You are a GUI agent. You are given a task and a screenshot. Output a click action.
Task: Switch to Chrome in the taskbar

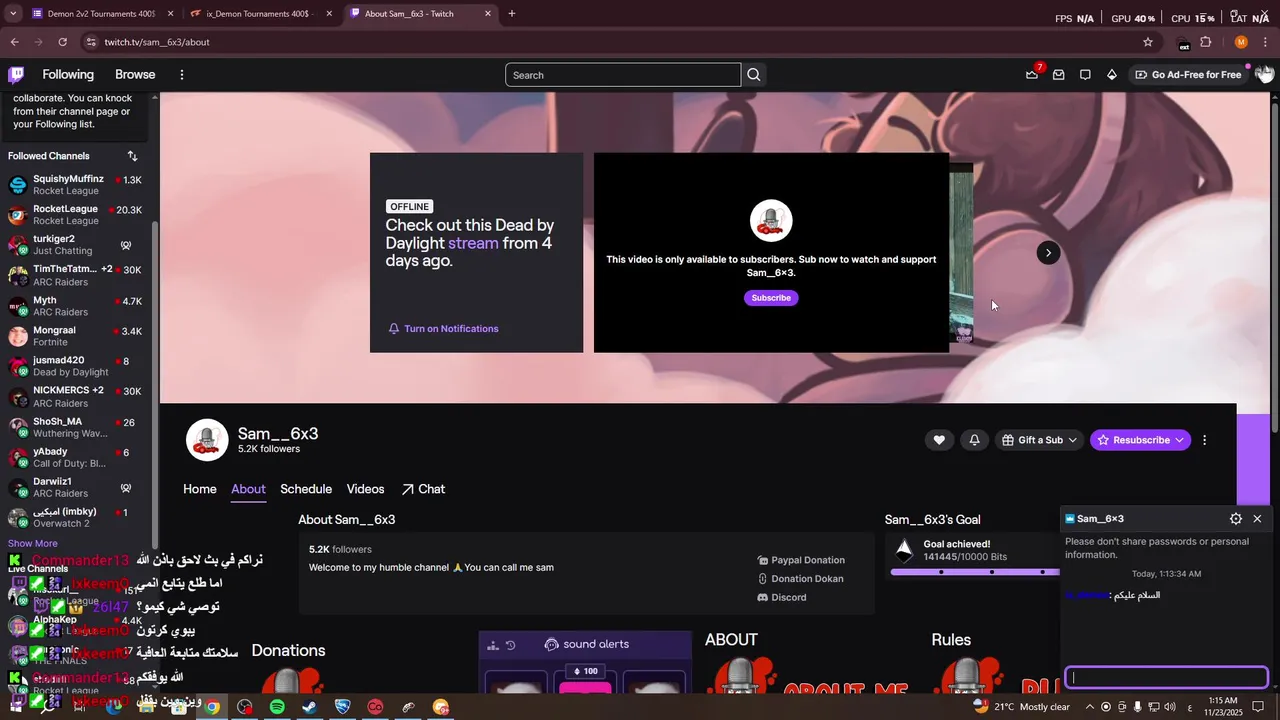[211, 707]
